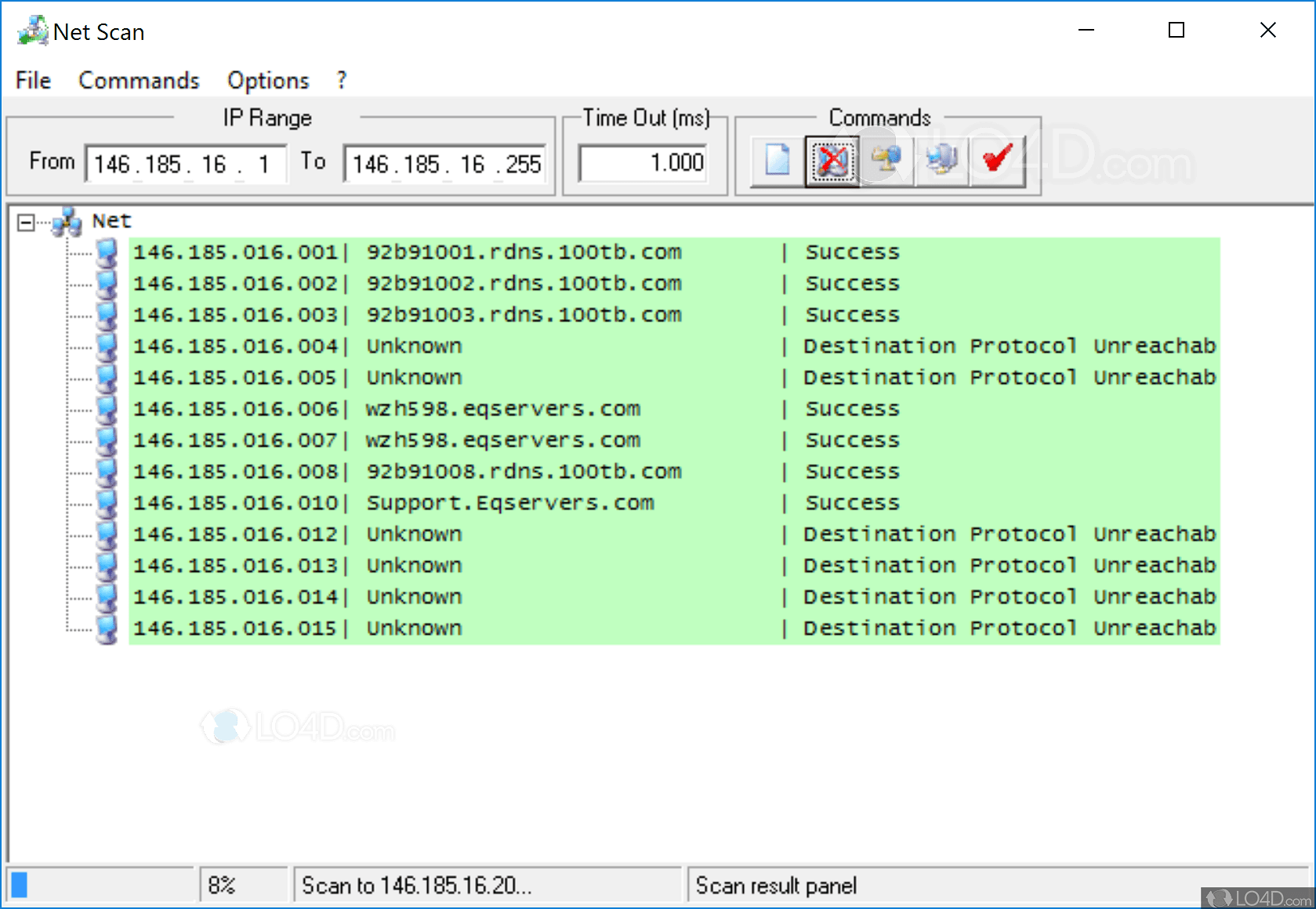Click the blank page new scan icon
1316x909 pixels.
778,161
